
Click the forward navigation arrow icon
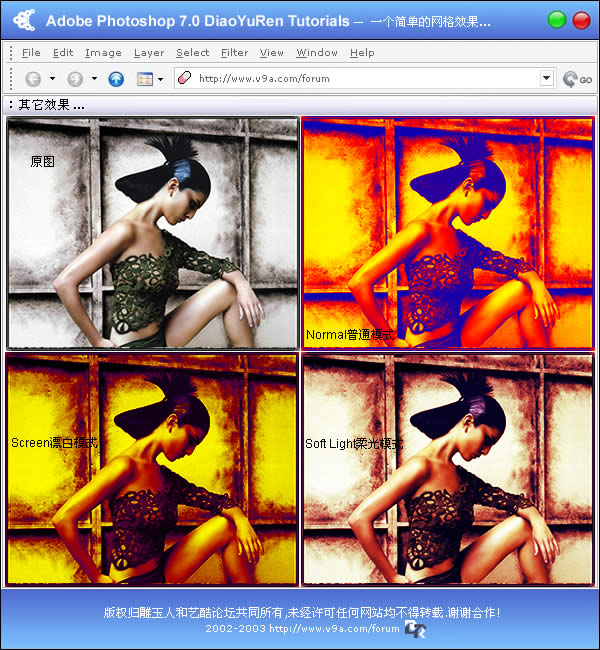click(x=75, y=79)
